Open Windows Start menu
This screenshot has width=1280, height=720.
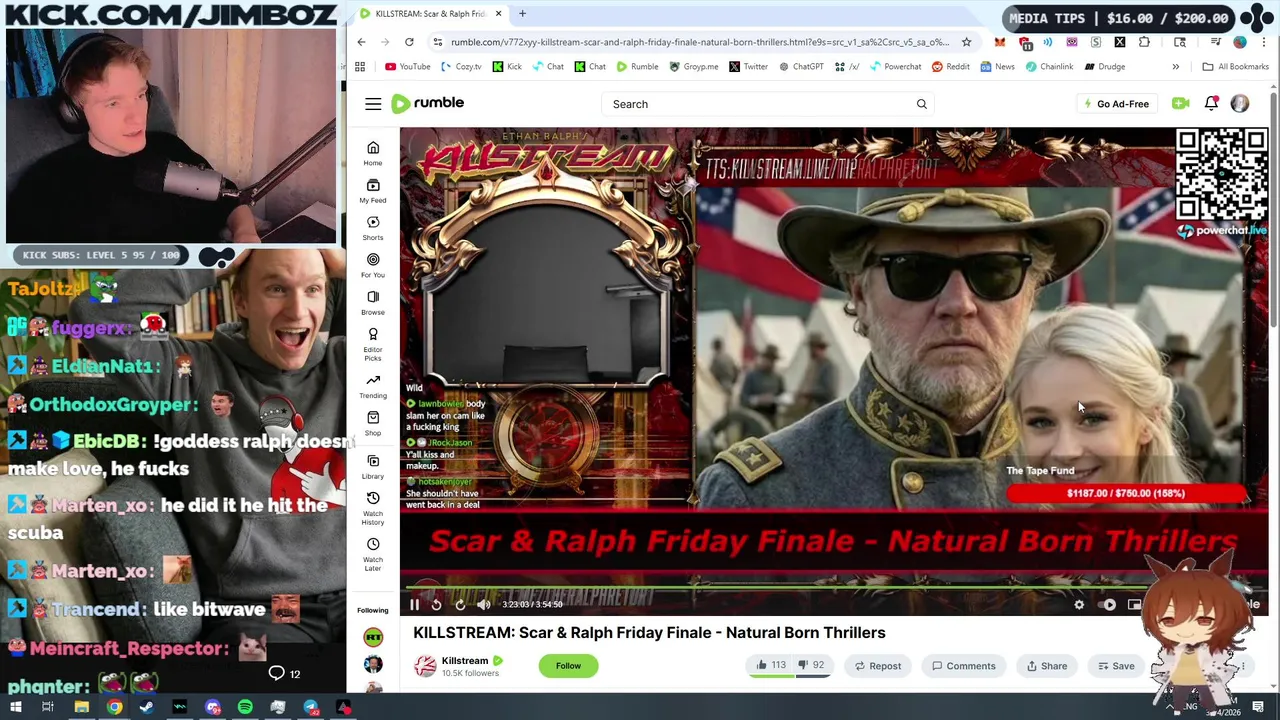click(x=15, y=708)
